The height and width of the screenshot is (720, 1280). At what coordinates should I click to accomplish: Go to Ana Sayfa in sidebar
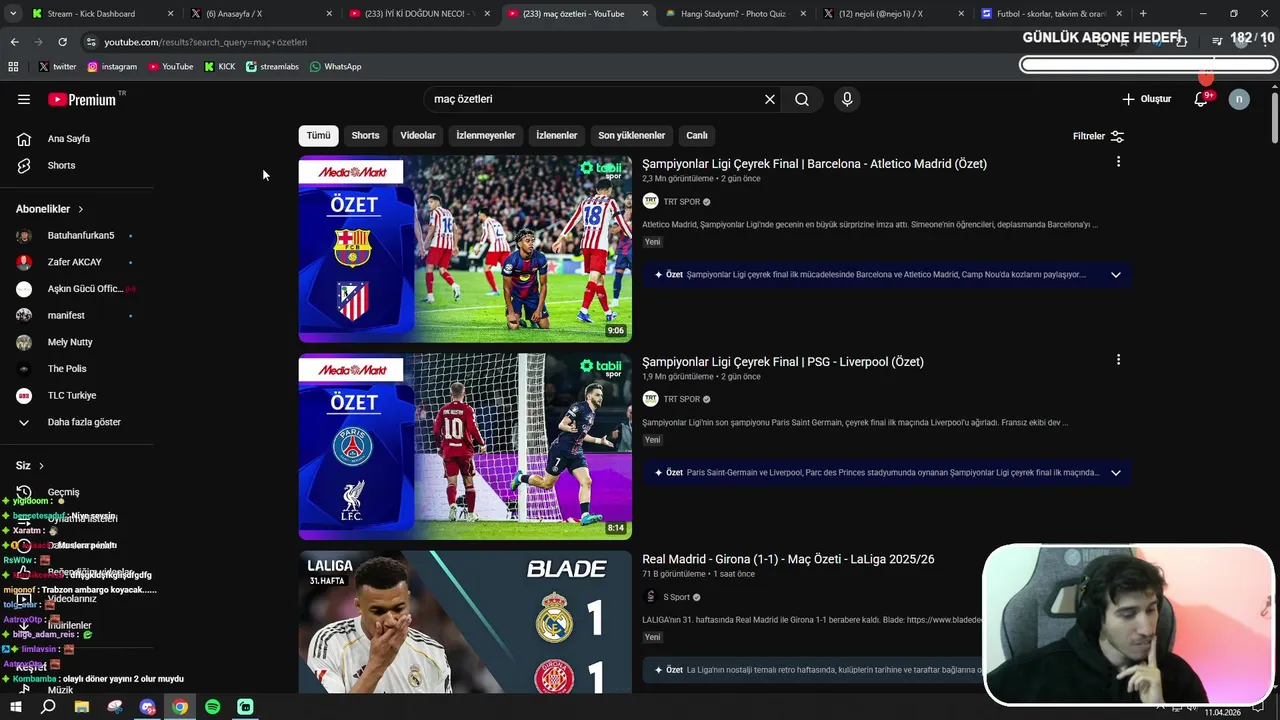pyautogui.click(x=68, y=139)
